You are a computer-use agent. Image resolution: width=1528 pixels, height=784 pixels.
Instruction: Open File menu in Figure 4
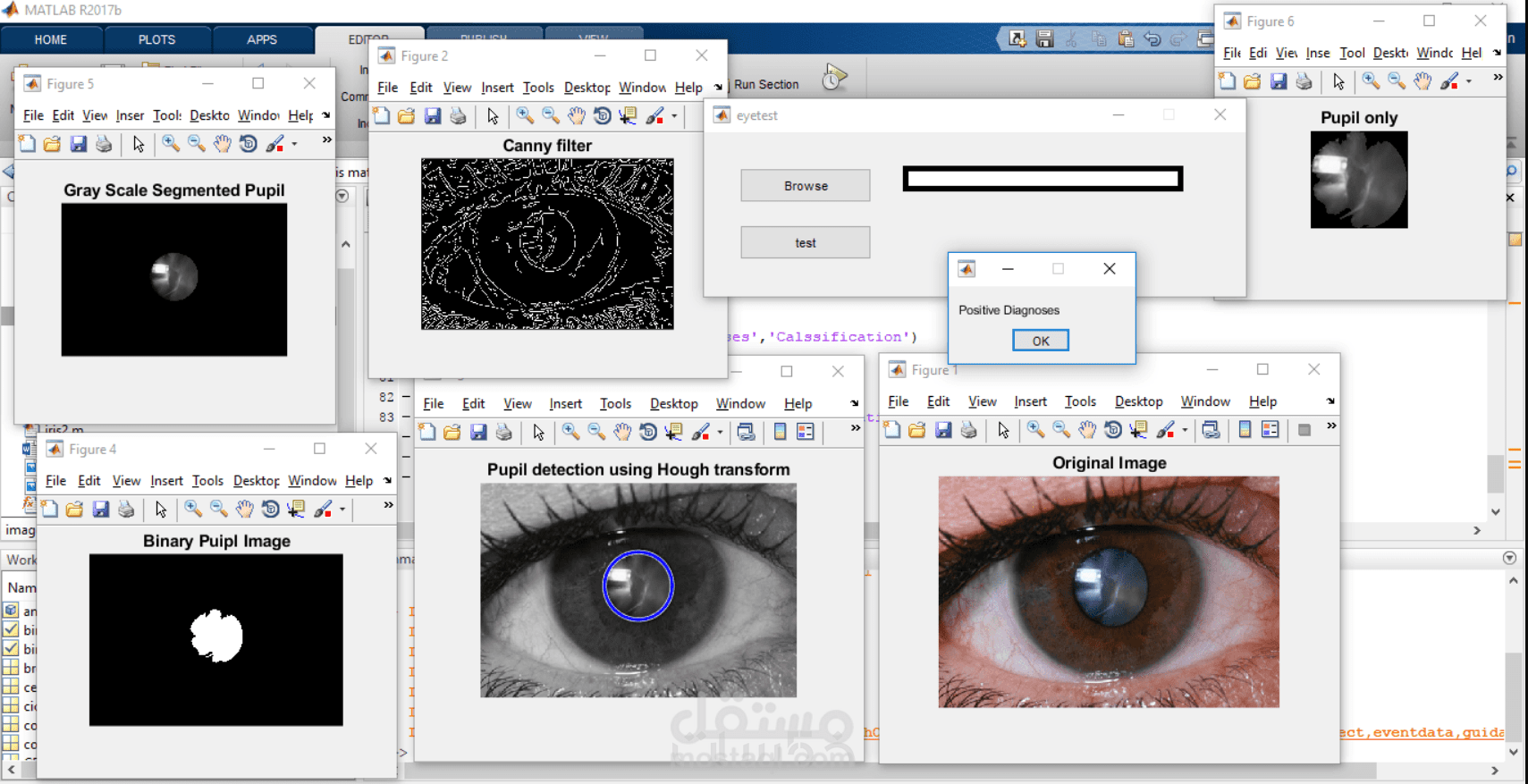point(55,481)
